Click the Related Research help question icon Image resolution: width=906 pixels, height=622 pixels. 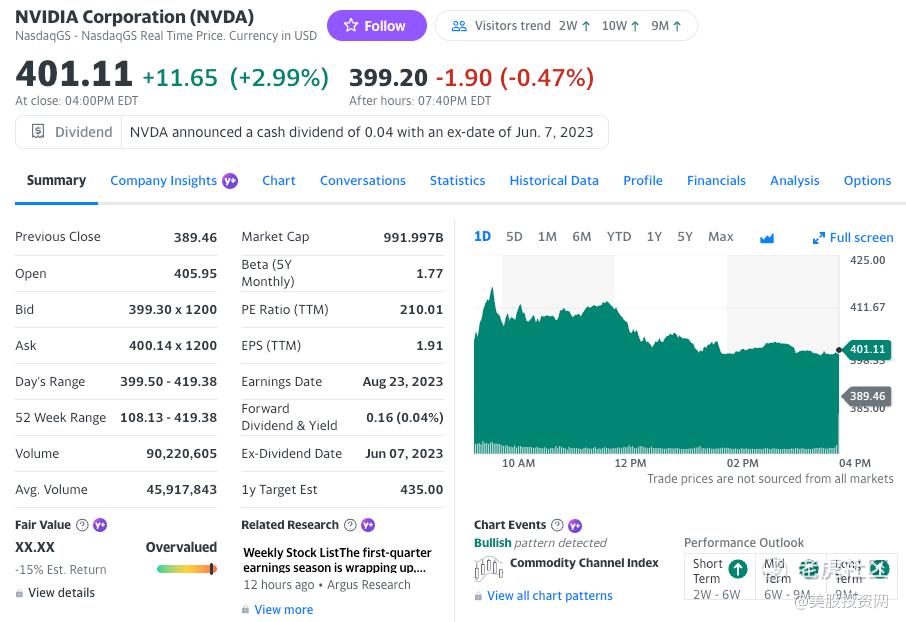tap(350, 525)
